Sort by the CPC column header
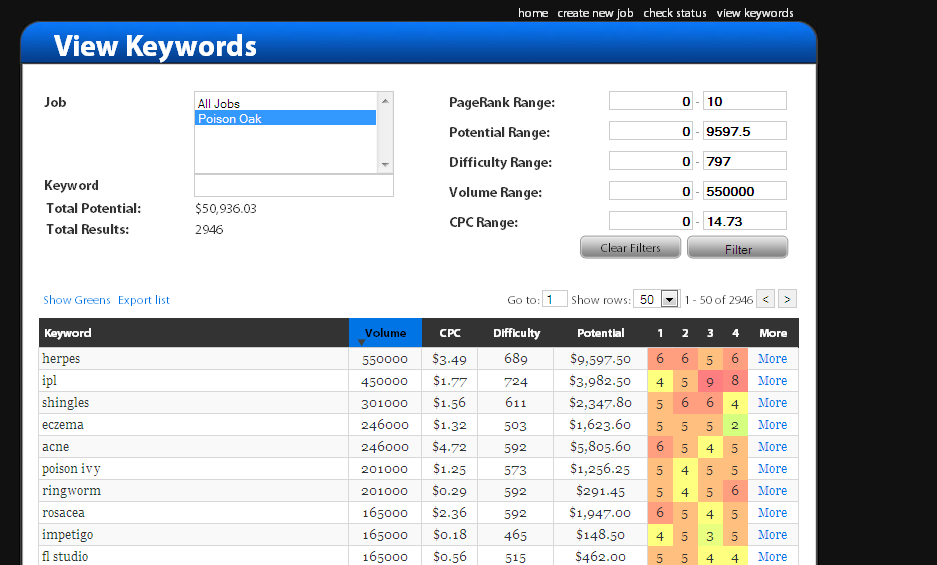 (450, 333)
